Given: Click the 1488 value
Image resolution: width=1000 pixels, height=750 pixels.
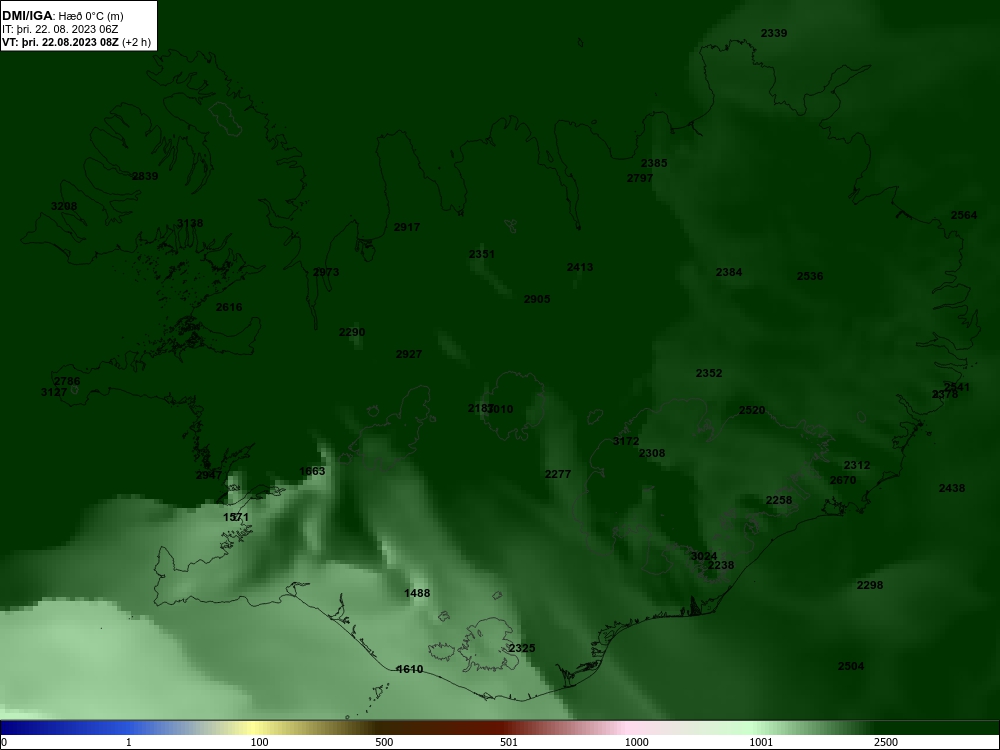Looking at the screenshot, I should [x=417, y=593].
